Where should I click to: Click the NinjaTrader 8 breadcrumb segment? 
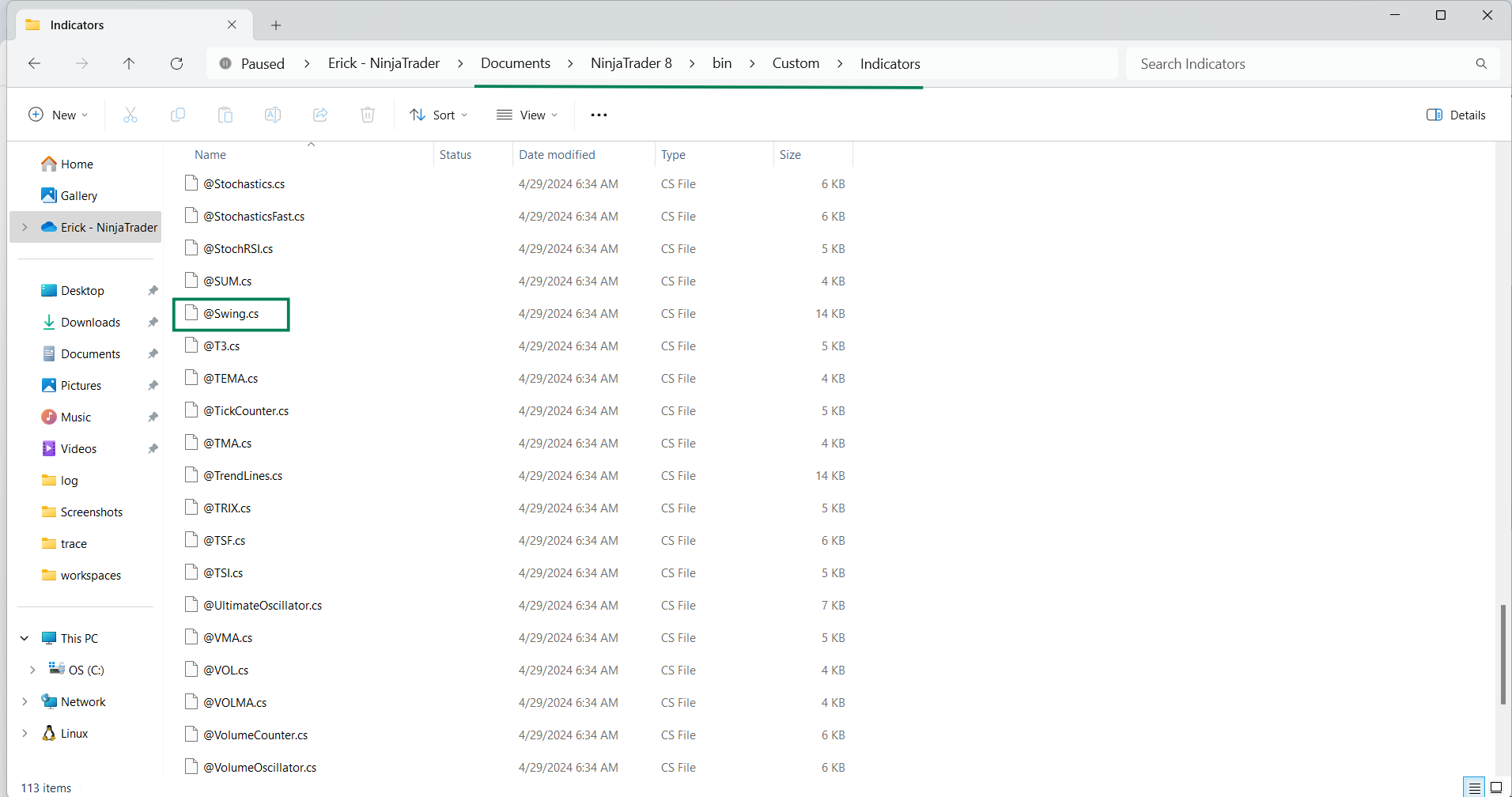(x=631, y=63)
